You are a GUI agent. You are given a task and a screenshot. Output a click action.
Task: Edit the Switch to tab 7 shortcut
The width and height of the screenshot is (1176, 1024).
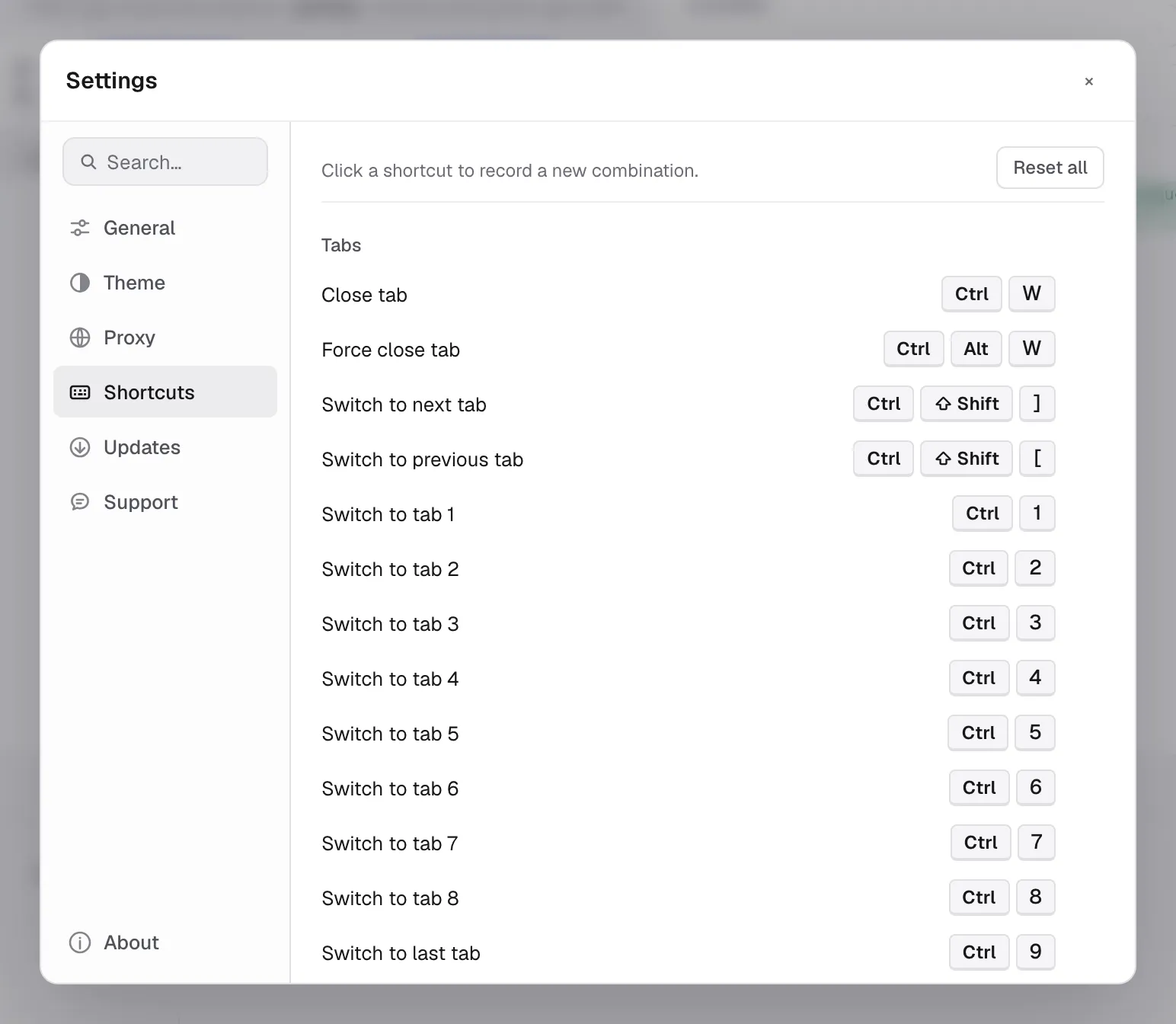[1003, 843]
